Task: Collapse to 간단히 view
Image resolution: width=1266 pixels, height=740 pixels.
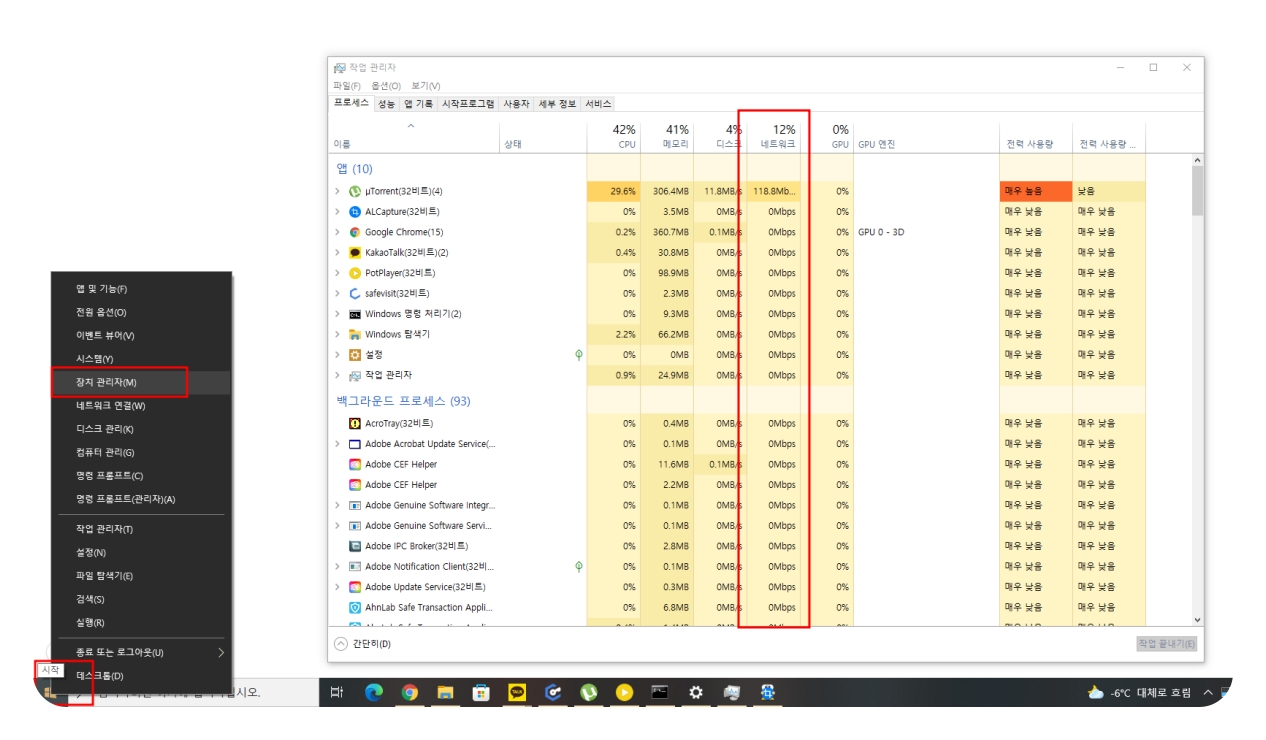Action: click(x=362, y=644)
